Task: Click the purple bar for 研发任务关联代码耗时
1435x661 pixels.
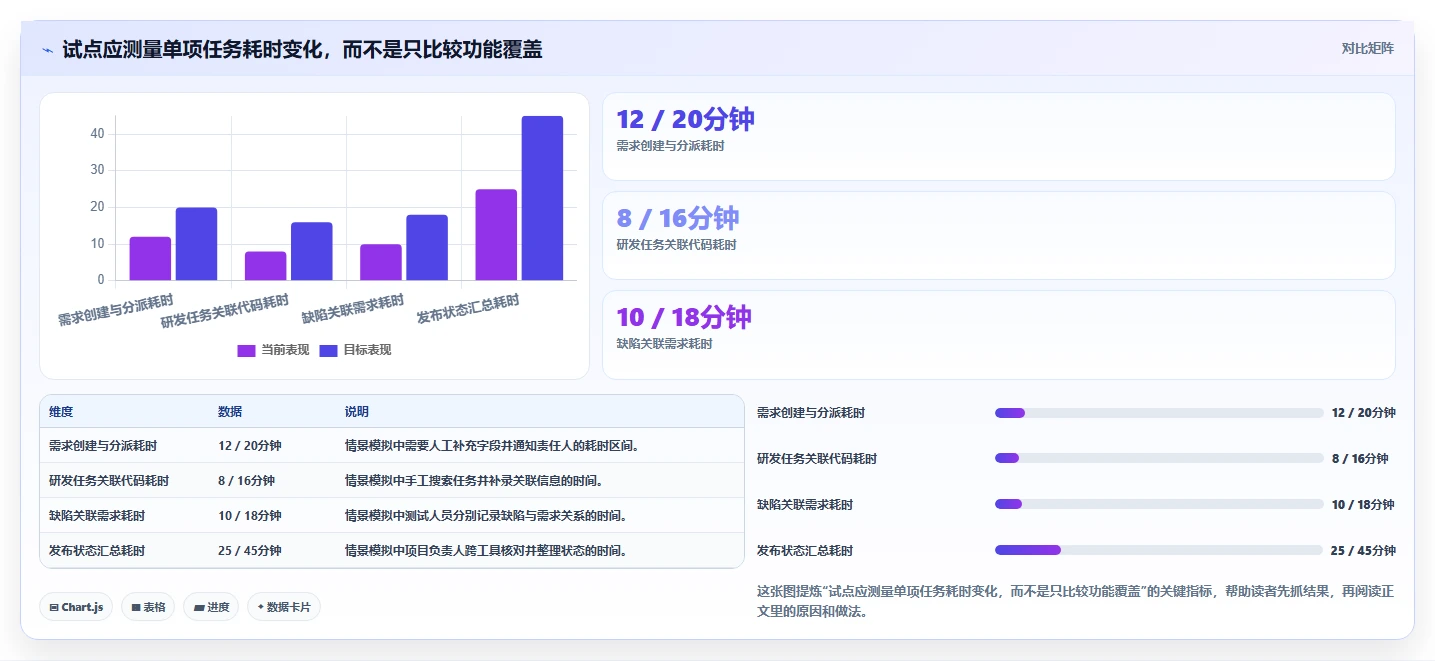Action: pos(266,266)
